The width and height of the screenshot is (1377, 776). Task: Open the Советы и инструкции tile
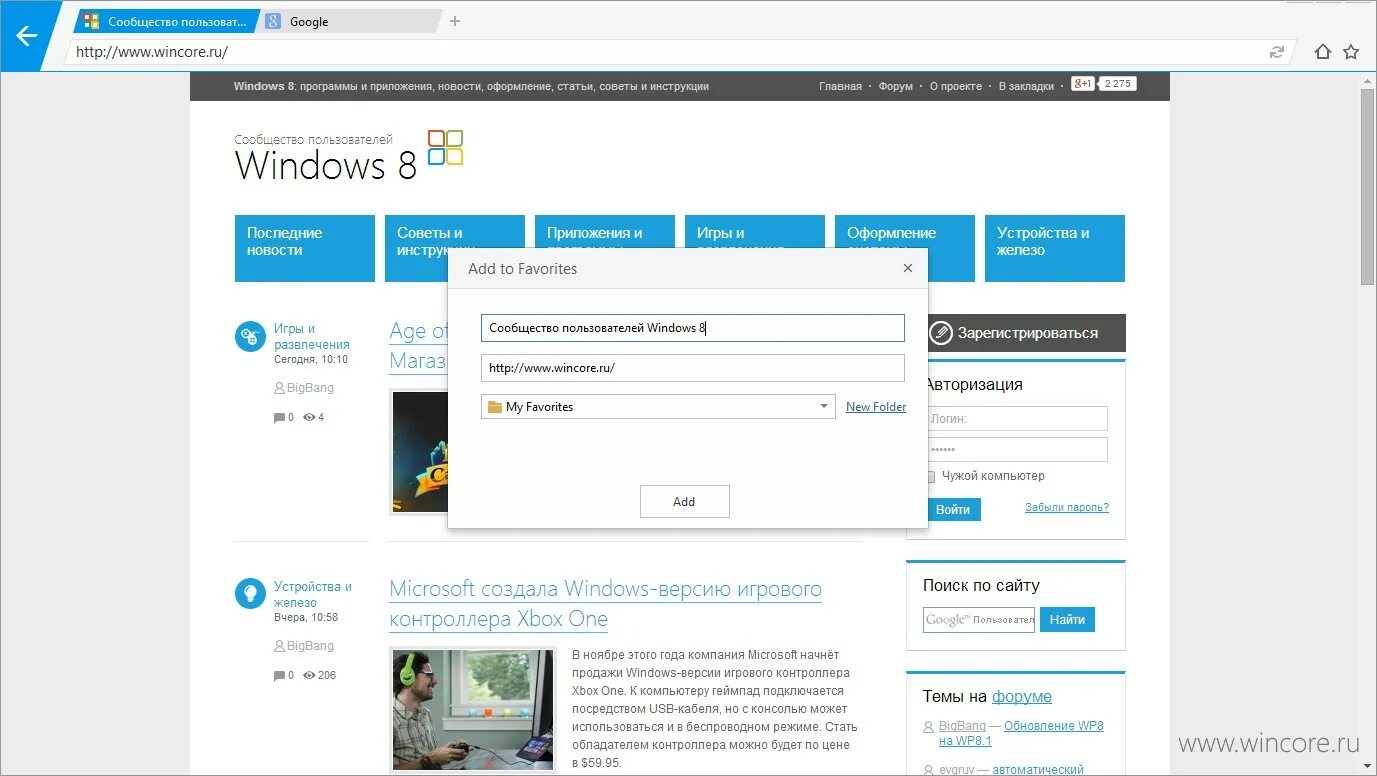point(455,233)
